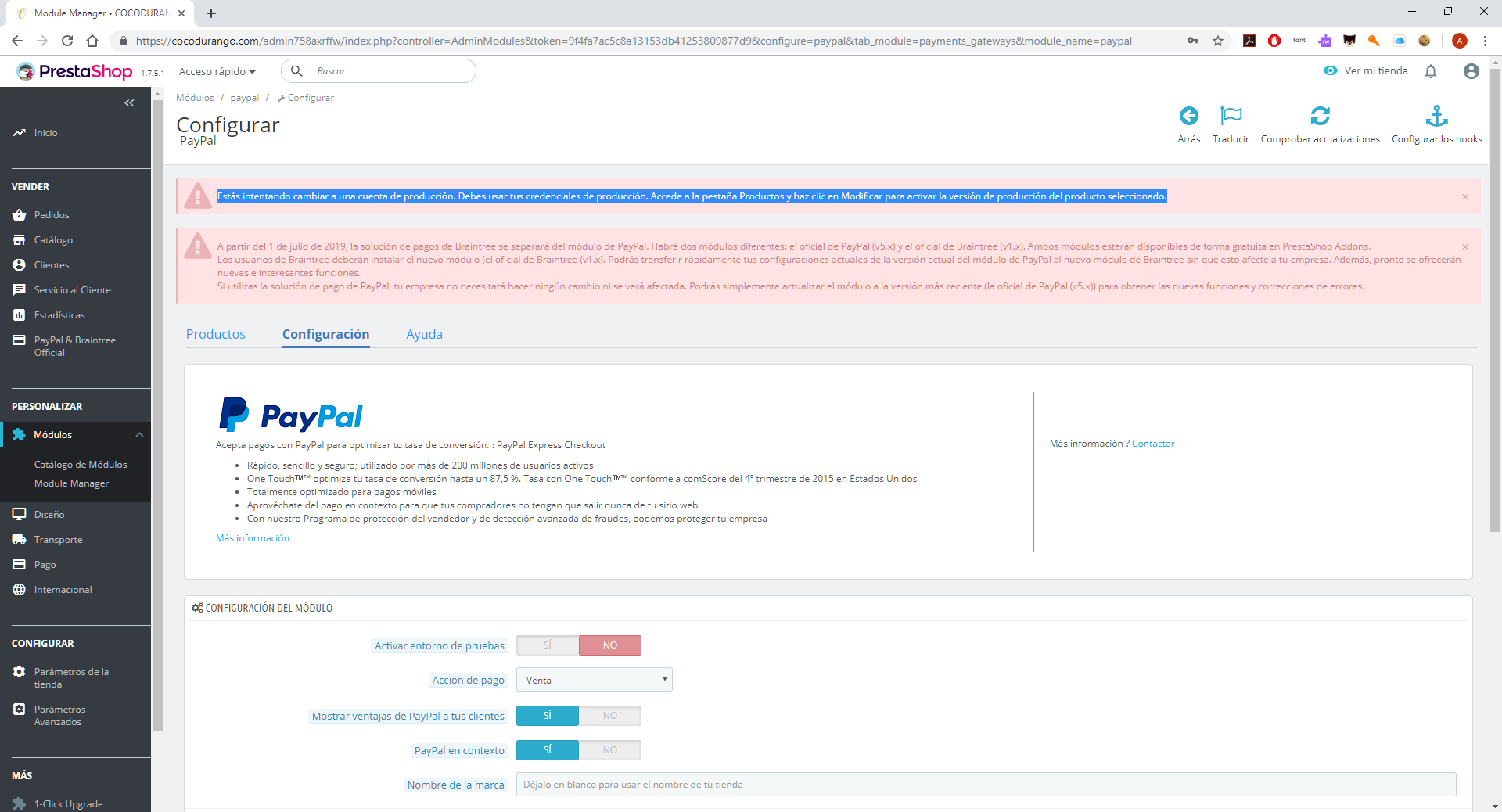The image size is (1502, 812).
Task: Open Catálogo in sidebar
Action: click(53, 239)
